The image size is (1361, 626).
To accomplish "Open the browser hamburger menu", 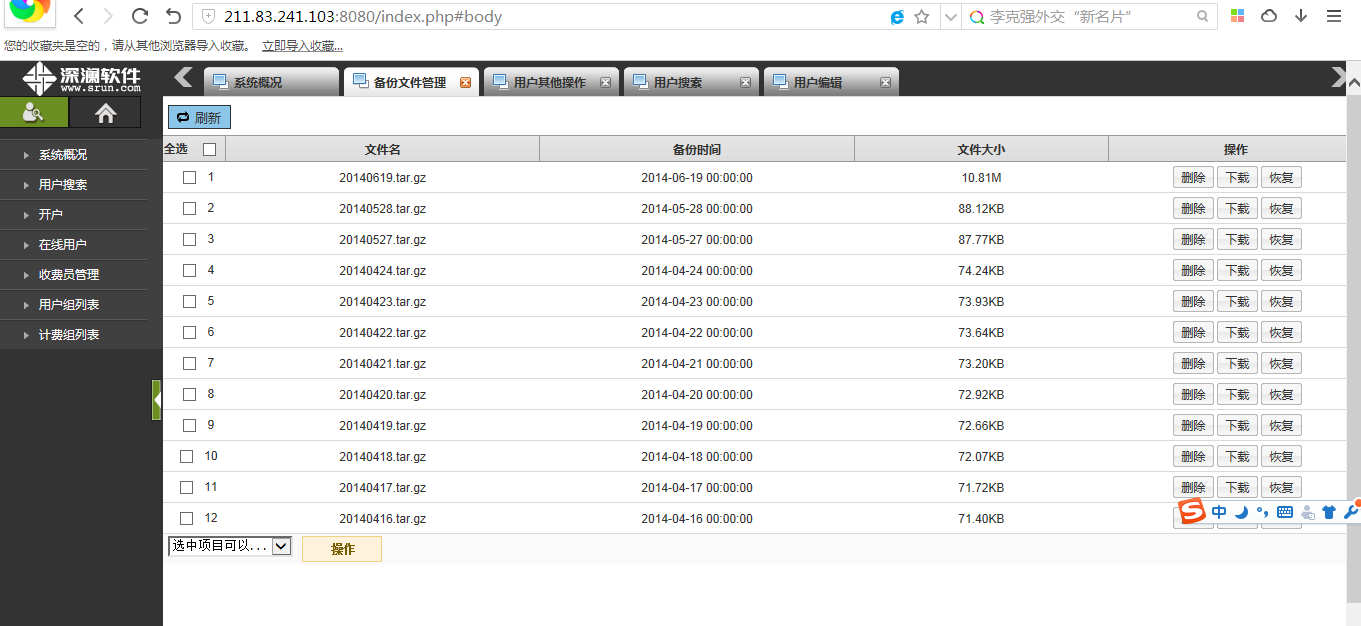I will 1334,16.
